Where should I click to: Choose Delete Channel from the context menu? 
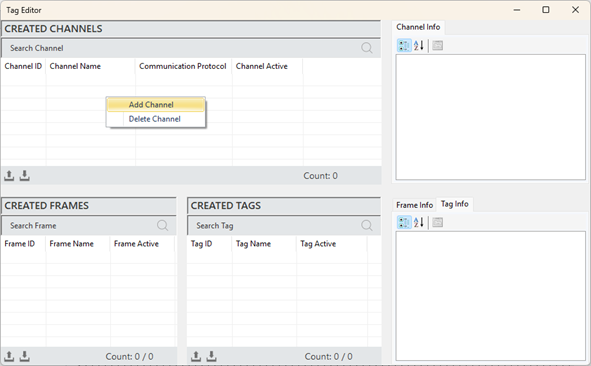click(156, 119)
